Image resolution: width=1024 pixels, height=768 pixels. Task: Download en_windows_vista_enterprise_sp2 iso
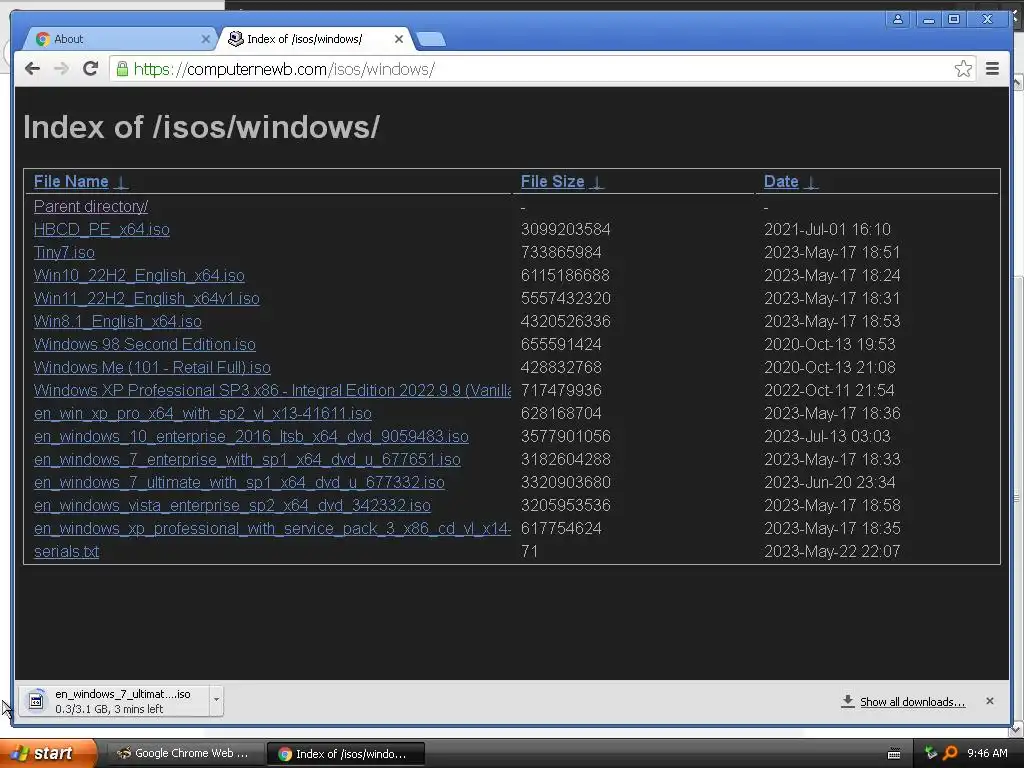(x=232, y=505)
